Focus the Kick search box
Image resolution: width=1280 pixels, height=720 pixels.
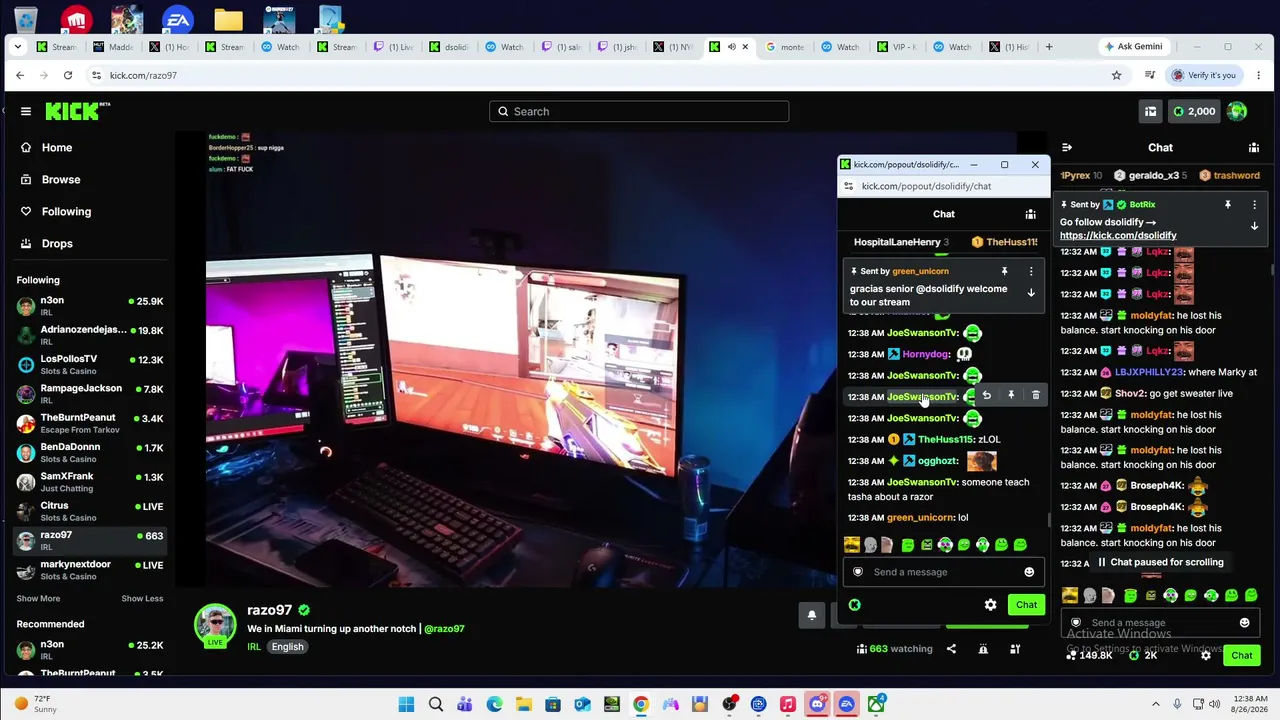pos(639,111)
